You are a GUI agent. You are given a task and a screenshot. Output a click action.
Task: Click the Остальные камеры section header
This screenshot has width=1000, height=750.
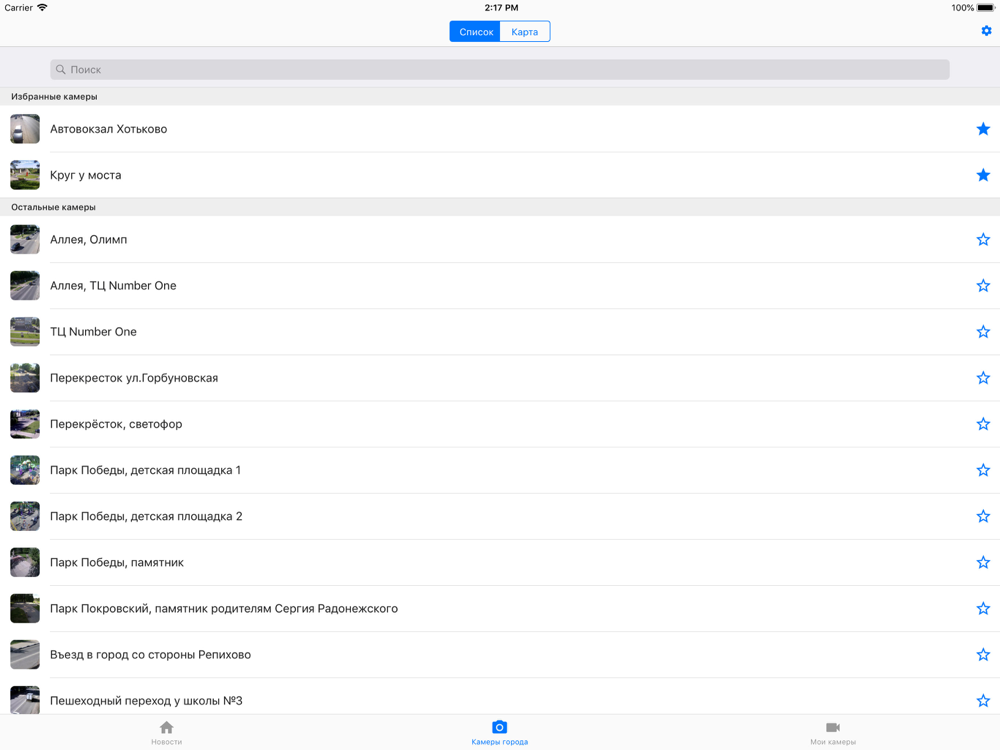click(54, 207)
